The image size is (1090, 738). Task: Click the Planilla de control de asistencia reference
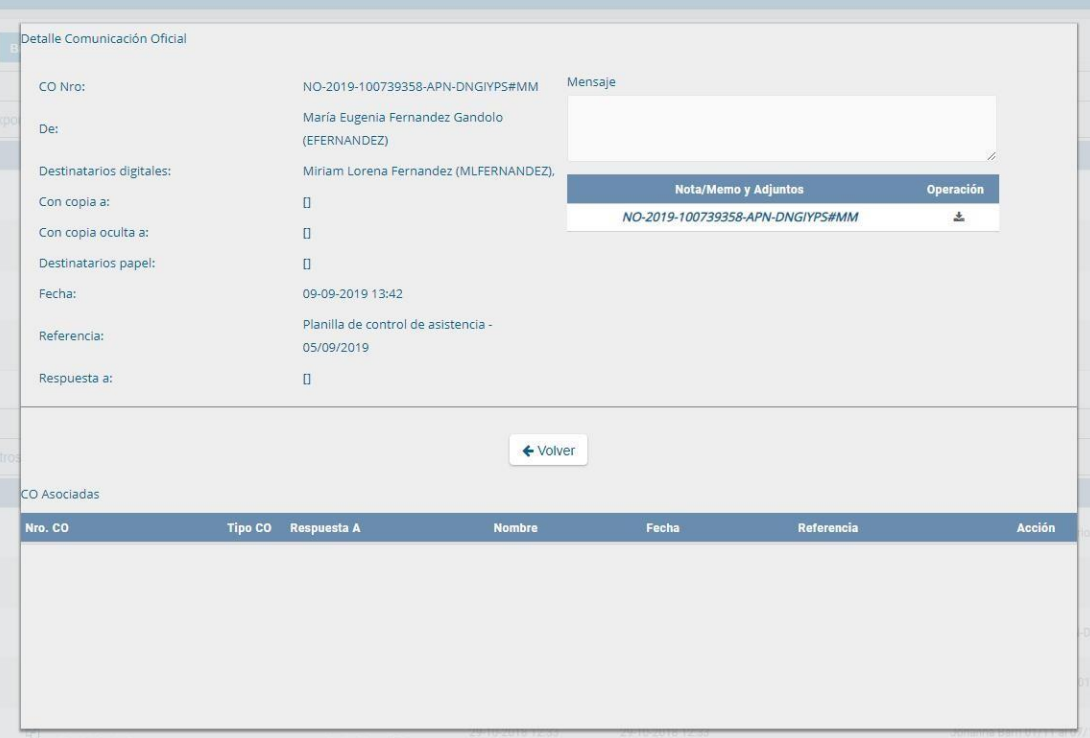(397, 337)
